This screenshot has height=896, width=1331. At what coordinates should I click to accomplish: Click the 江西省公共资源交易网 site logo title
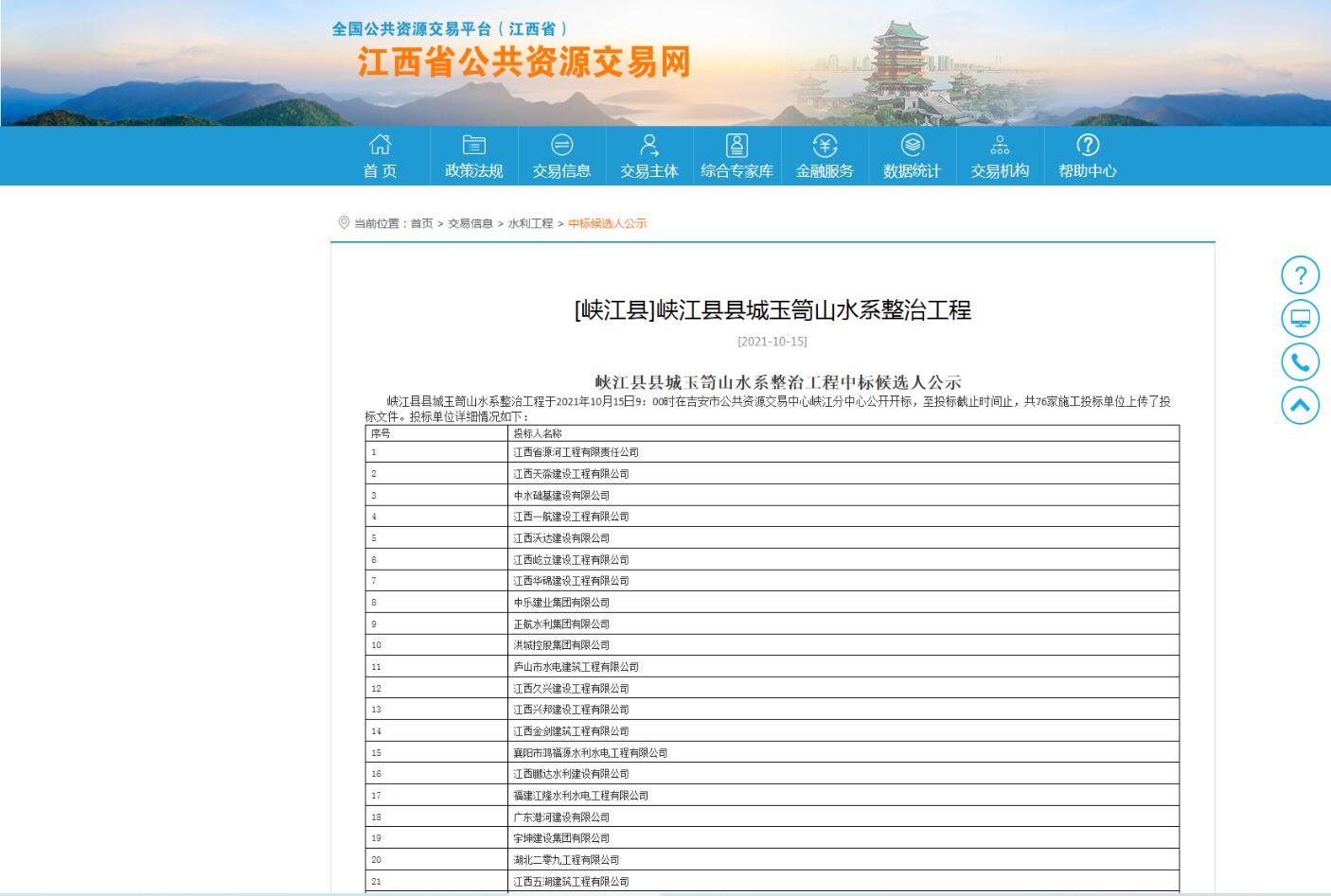524,62
